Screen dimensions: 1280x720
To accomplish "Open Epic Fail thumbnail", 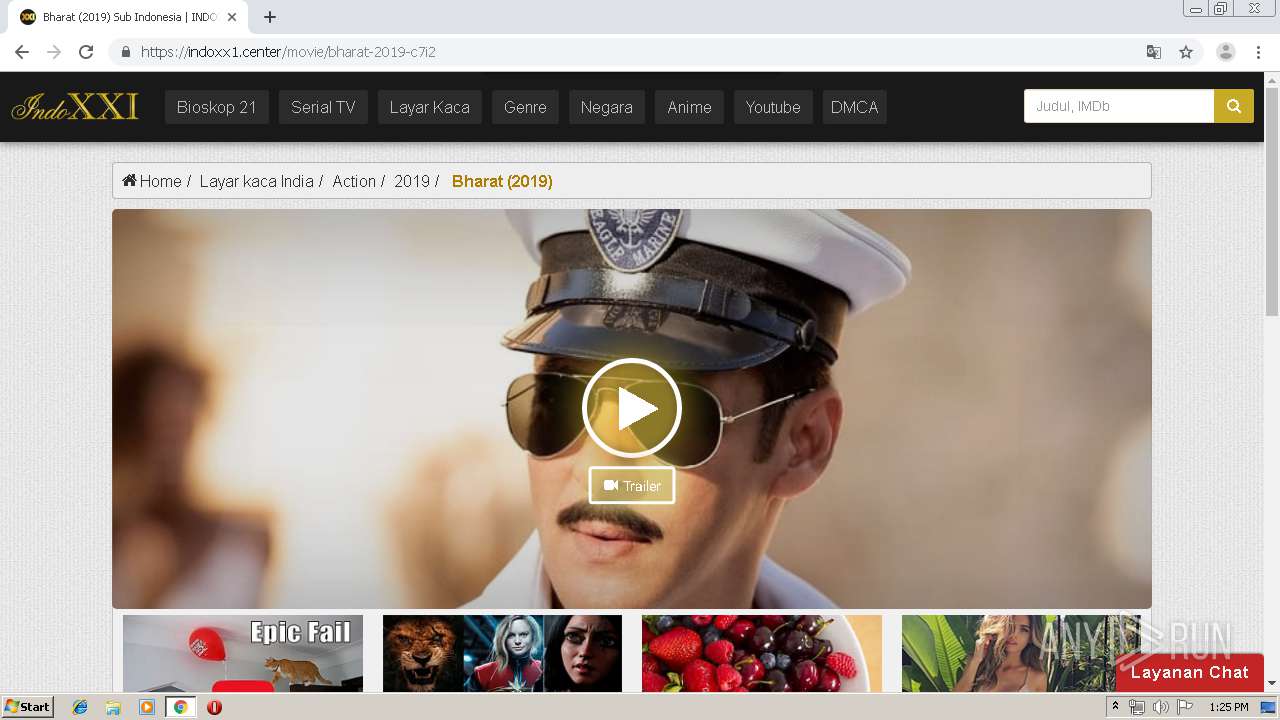I will pyautogui.click(x=243, y=653).
